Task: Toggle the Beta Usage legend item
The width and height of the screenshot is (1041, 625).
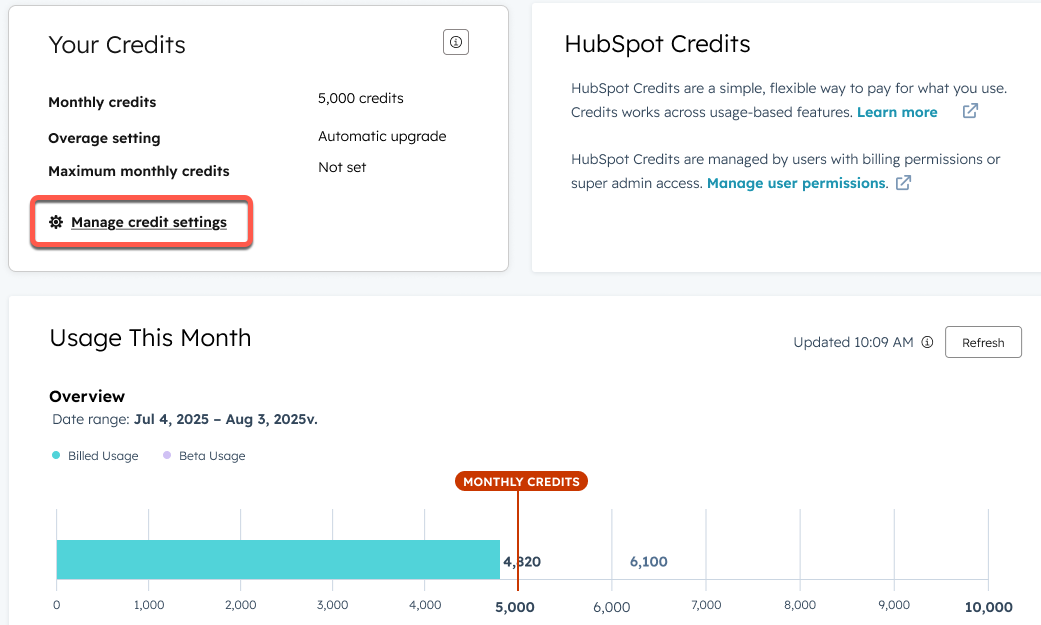Action: click(x=204, y=456)
